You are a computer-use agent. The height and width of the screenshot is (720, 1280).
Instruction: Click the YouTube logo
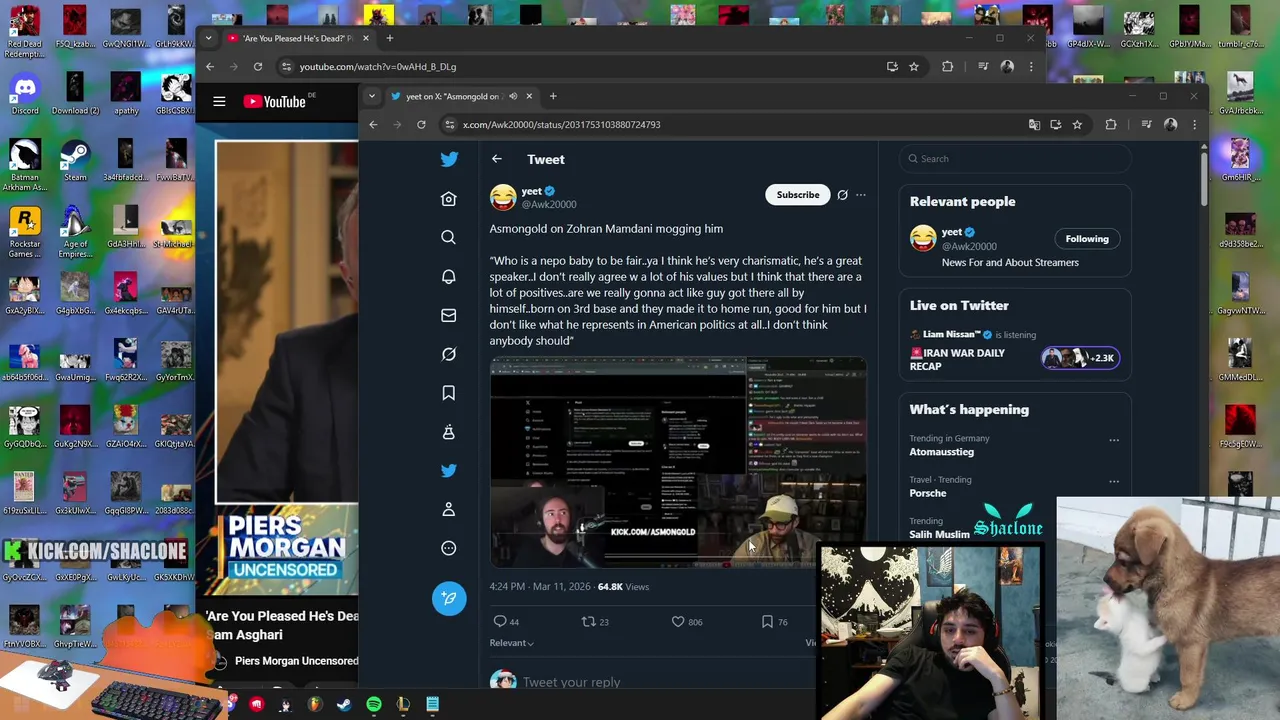coord(274,101)
